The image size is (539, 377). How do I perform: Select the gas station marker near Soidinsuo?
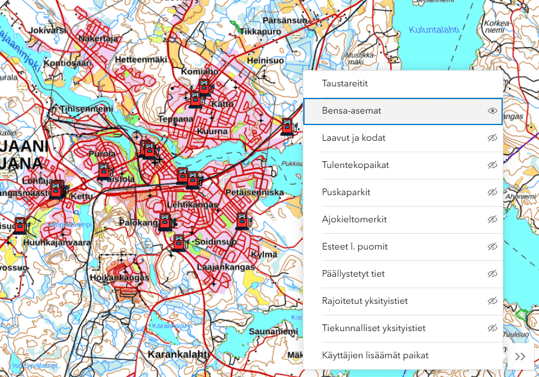[179, 243]
